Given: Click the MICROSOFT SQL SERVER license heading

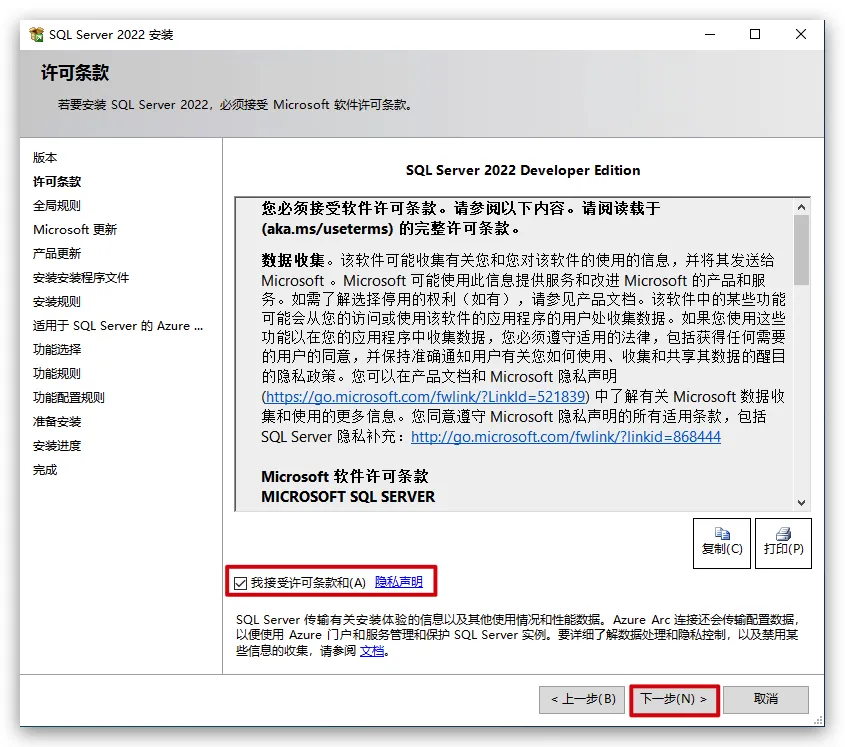Looking at the screenshot, I should (x=348, y=496).
